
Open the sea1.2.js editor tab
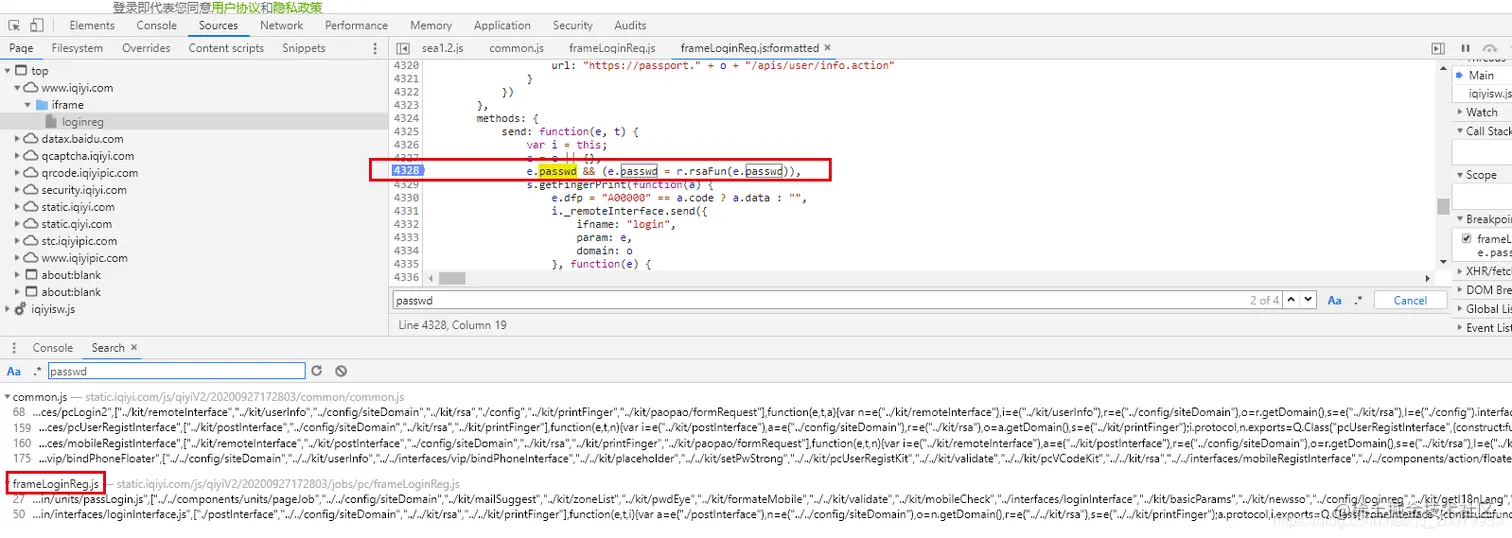point(443,48)
